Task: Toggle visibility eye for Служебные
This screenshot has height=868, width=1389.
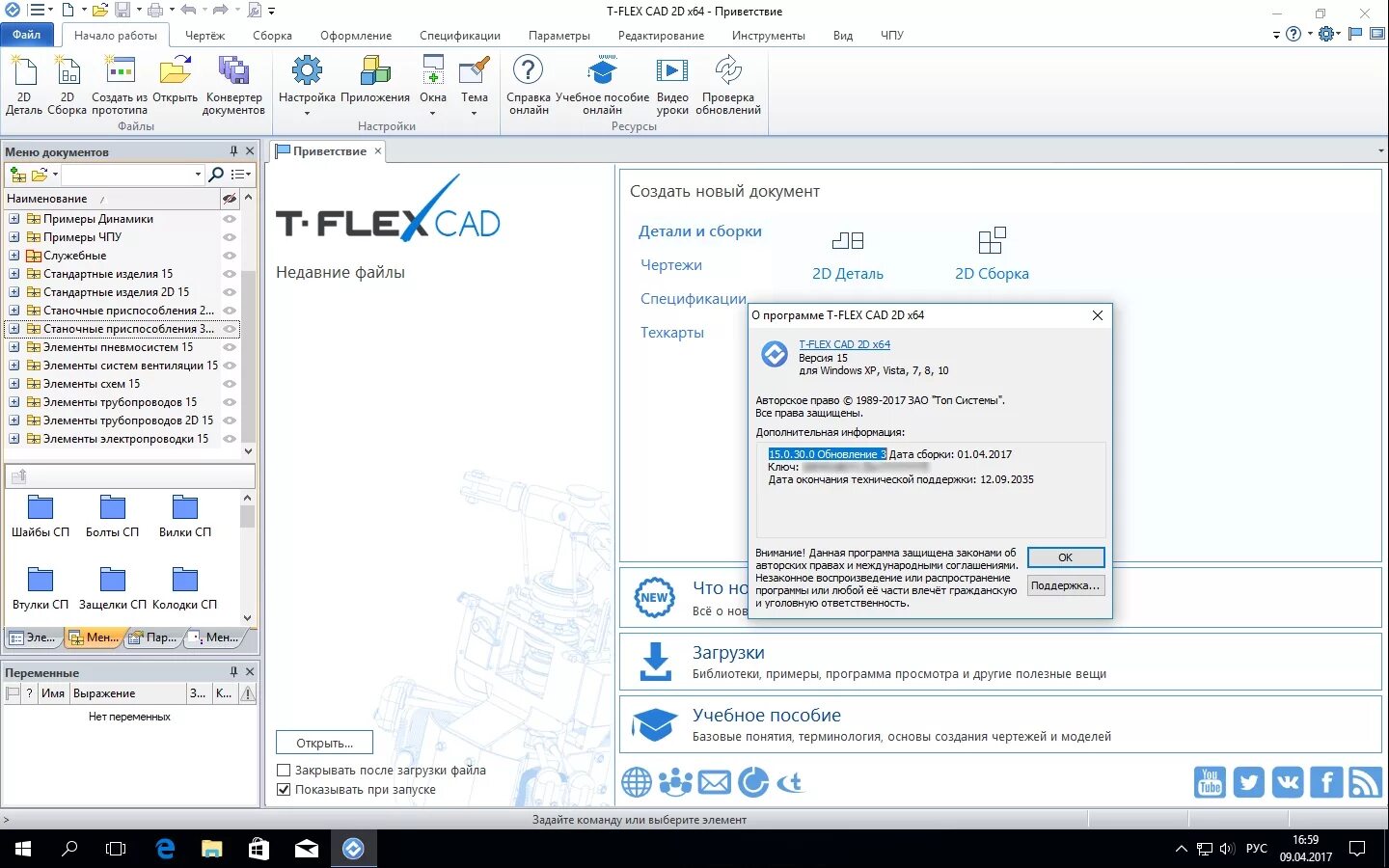Action: [x=230, y=256]
